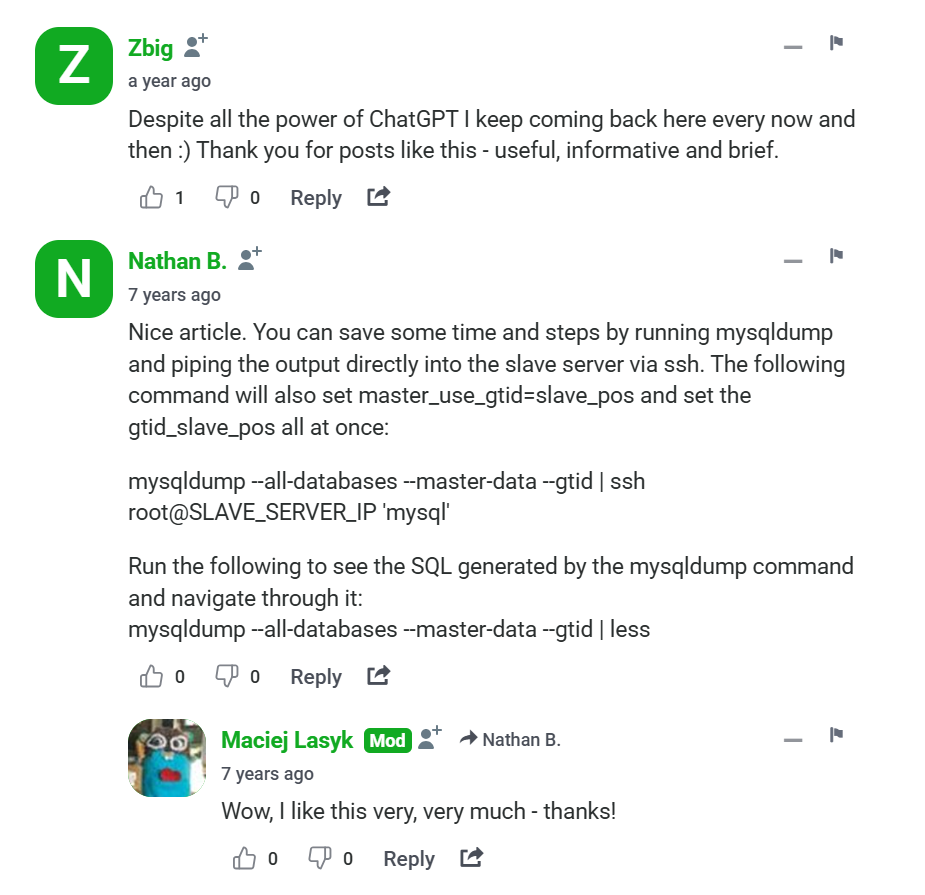Reply to Nathan B.'s comment

[316, 677]
